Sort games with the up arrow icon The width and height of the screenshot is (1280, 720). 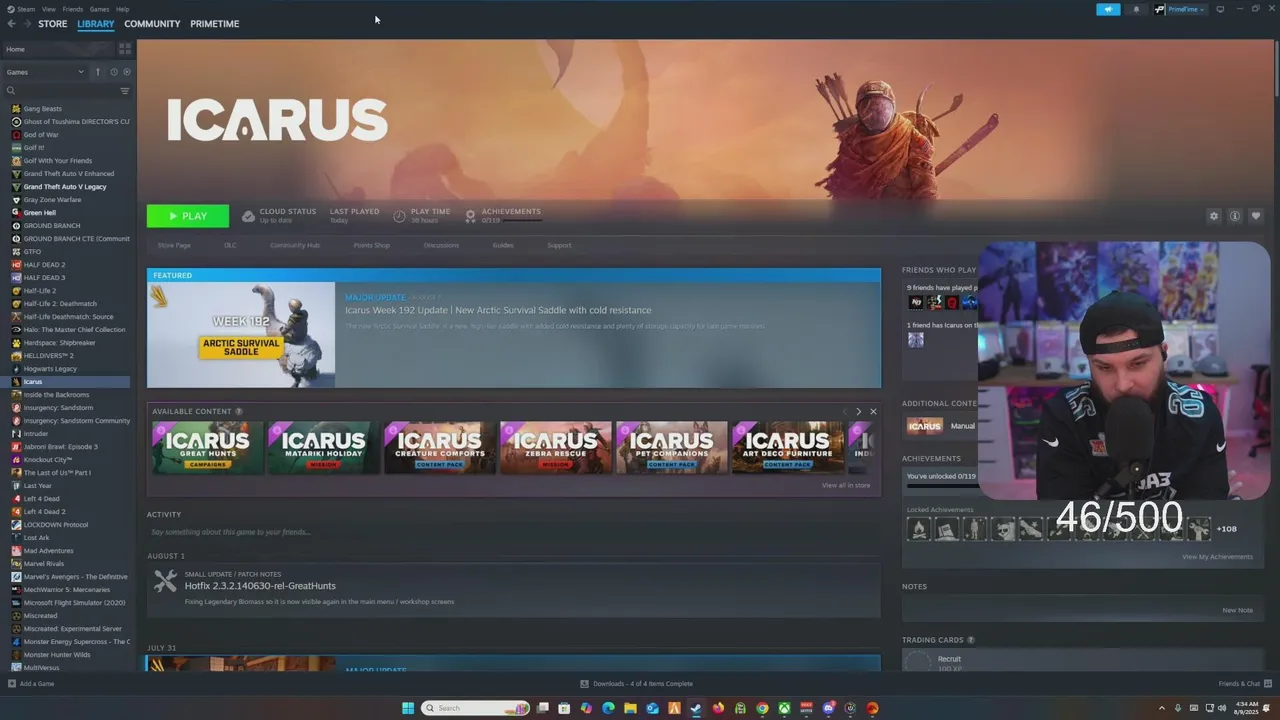coord(98,72)
